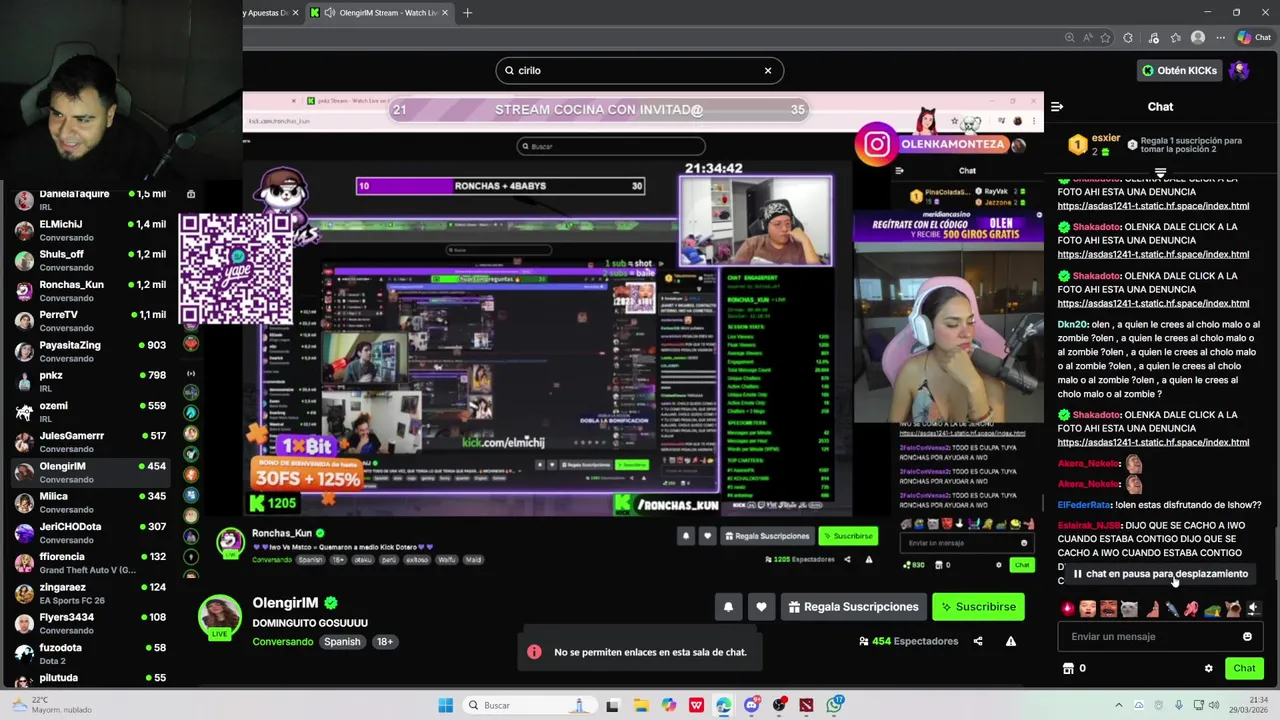Open chat settings gear icon
Image resolution: width=1280 pixels, height=720 pixels.
pos(1209,668)
